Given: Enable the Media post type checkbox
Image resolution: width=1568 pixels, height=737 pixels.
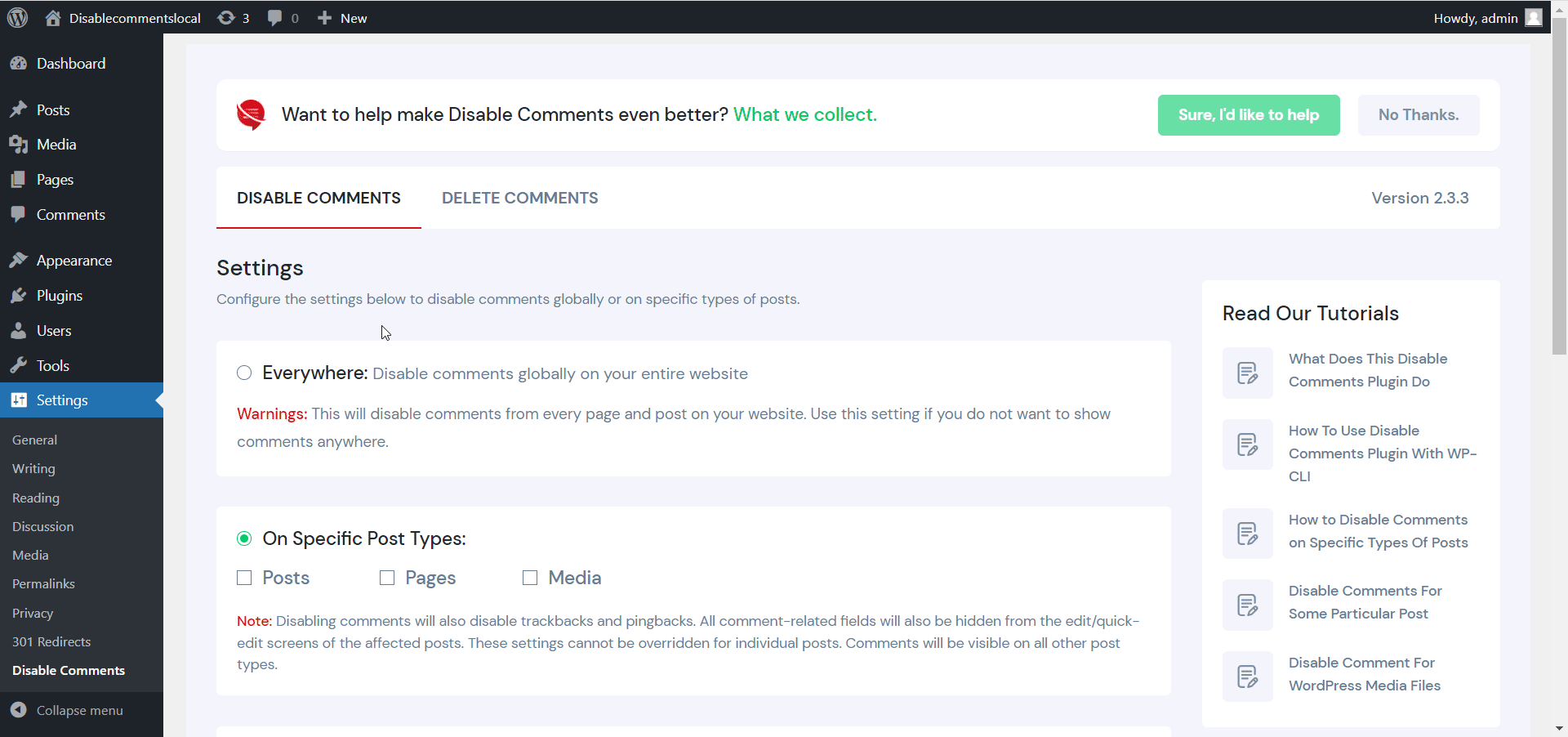Looking at the screenshot, I should tap(530, 578).
